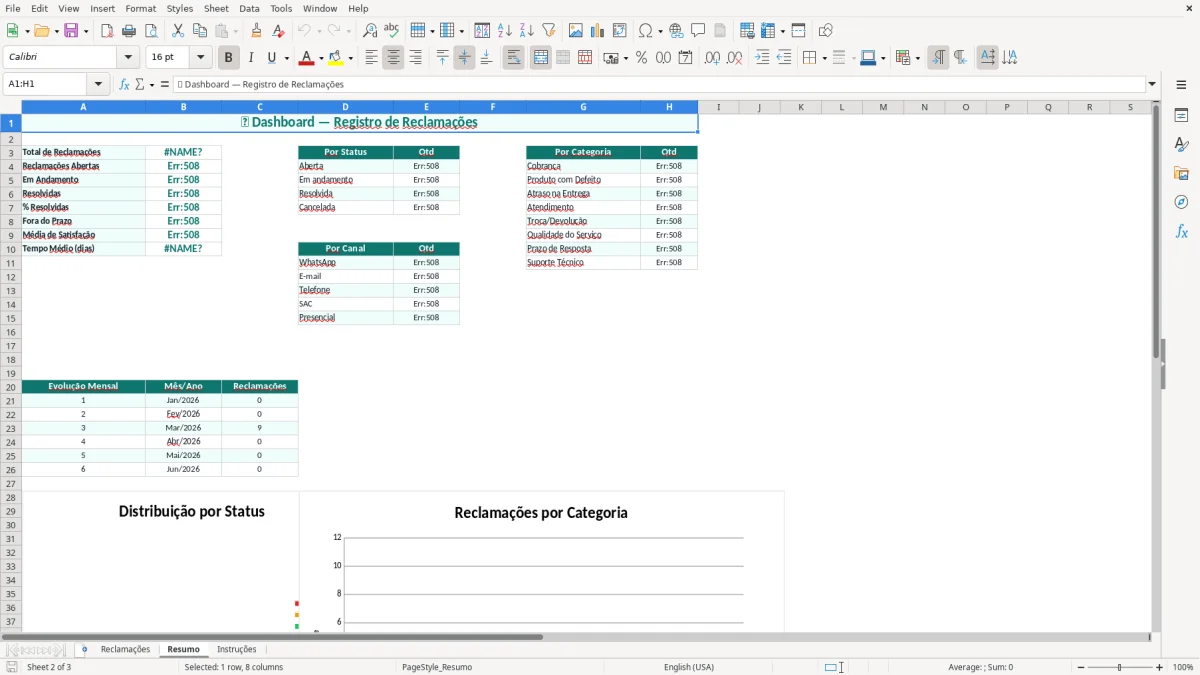Click the Export as PDF icon
The image size is (1200, 675).
pos(107,31)
